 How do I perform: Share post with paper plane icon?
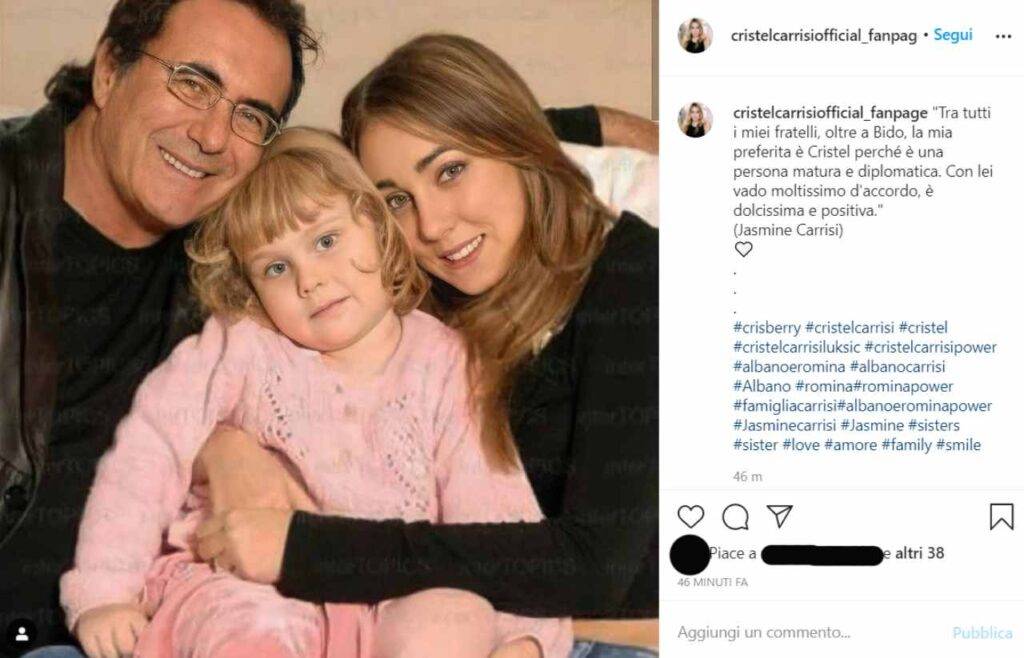coord(780,516)
